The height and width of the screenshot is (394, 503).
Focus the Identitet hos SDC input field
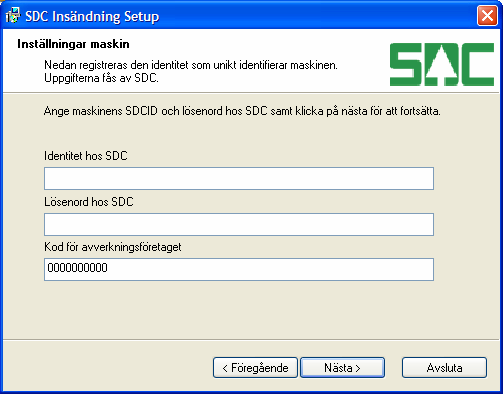pos(239,179)
